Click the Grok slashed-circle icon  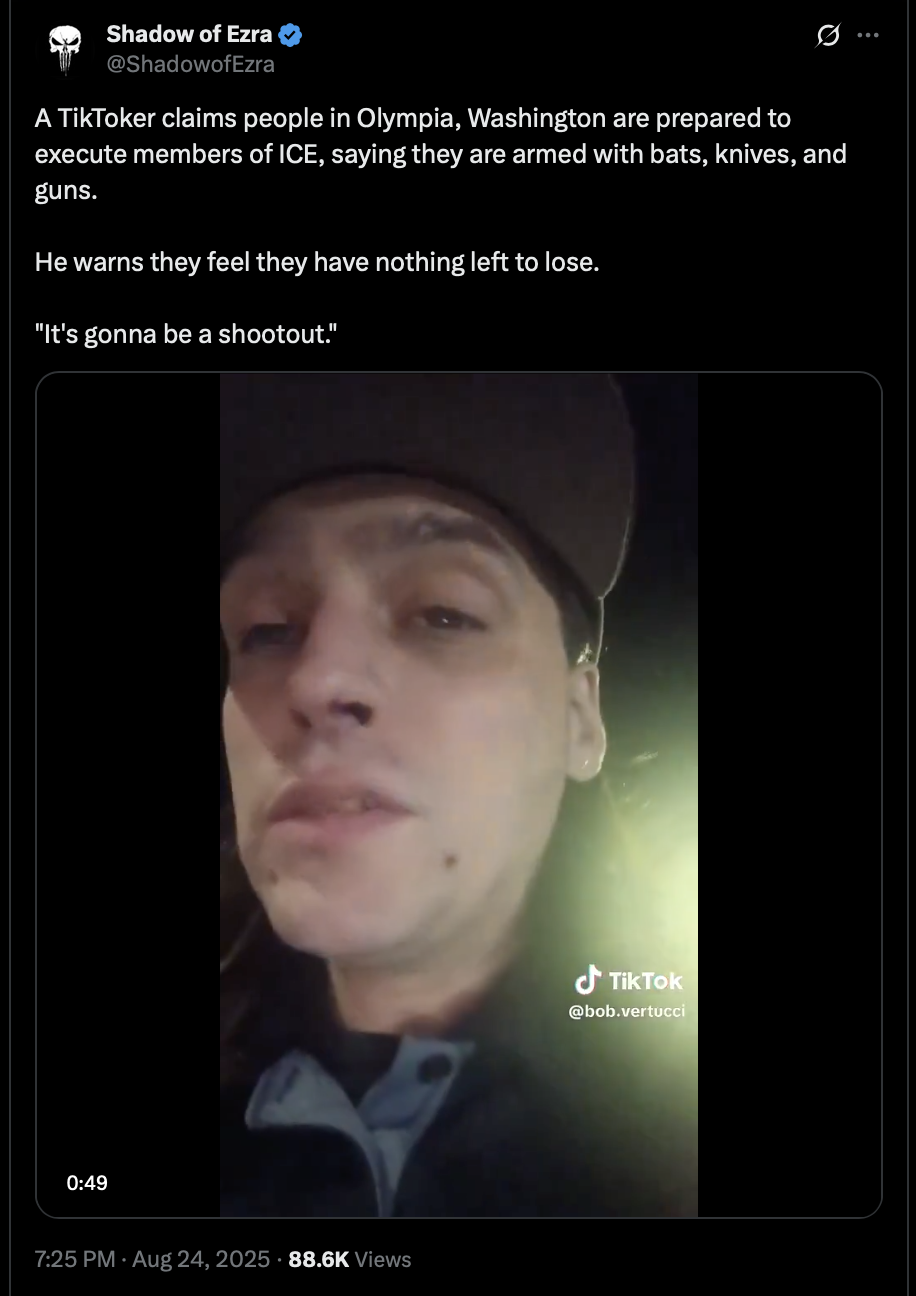(828, 36)
